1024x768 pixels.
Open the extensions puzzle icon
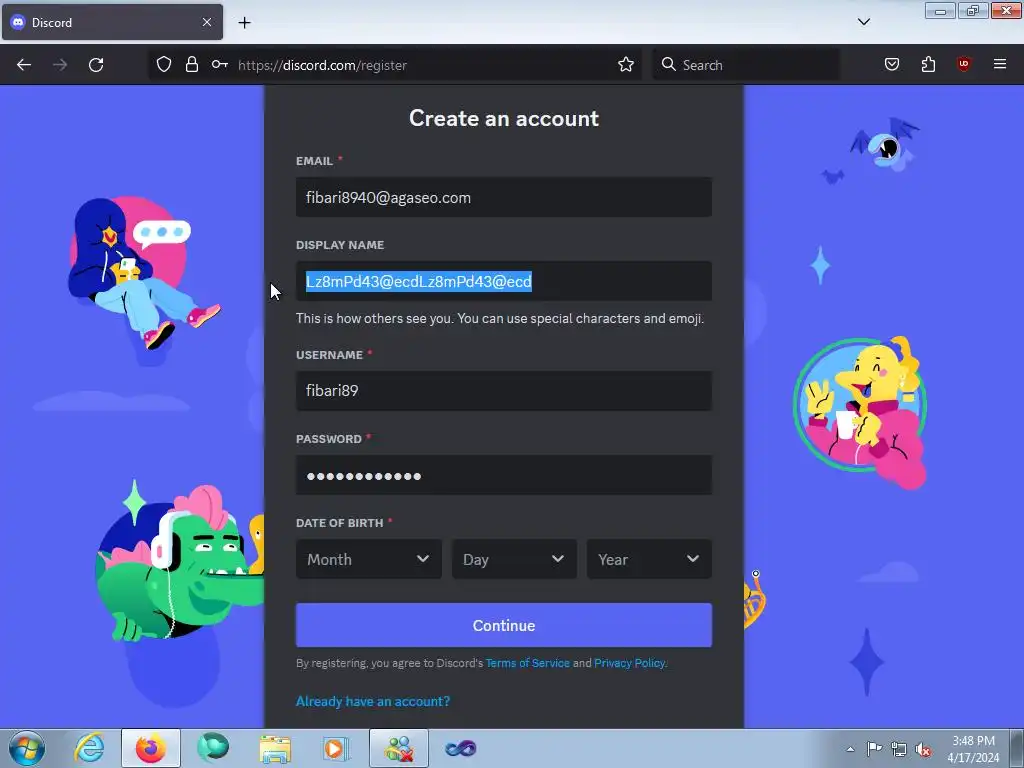pyautogui.click(x=928, y=64)
